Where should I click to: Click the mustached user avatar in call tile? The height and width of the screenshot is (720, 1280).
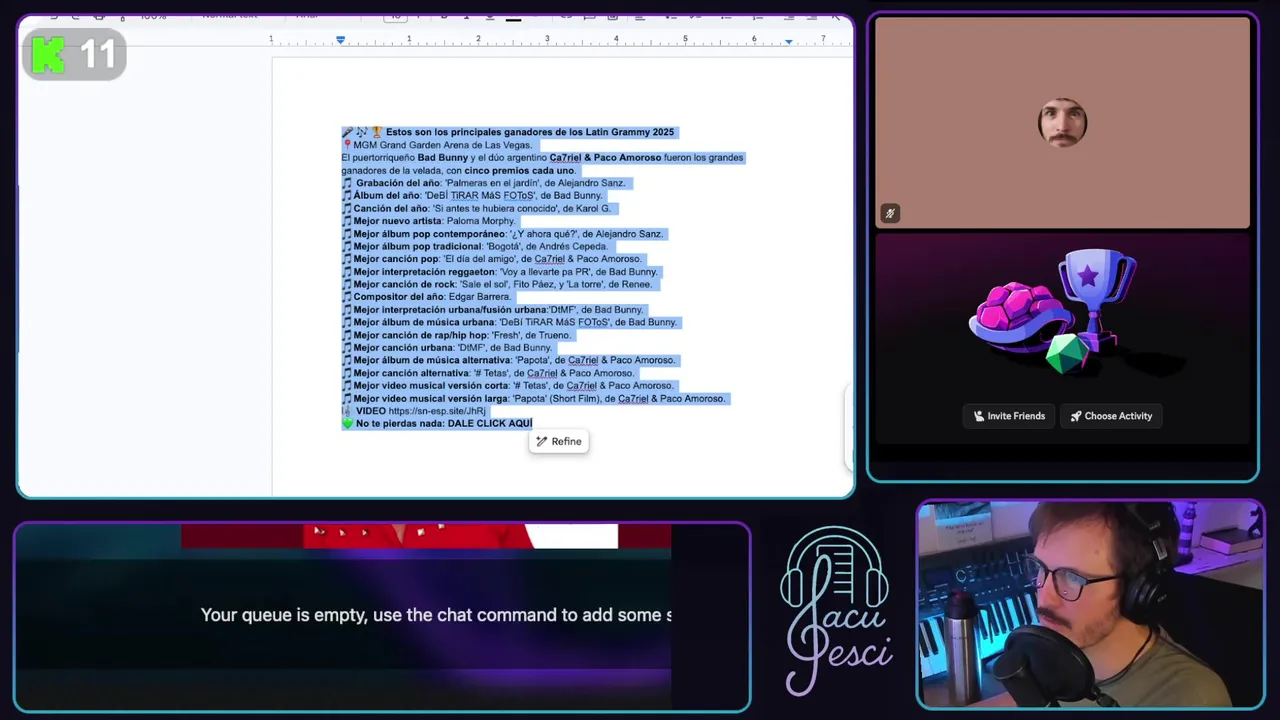[1062, 123]
